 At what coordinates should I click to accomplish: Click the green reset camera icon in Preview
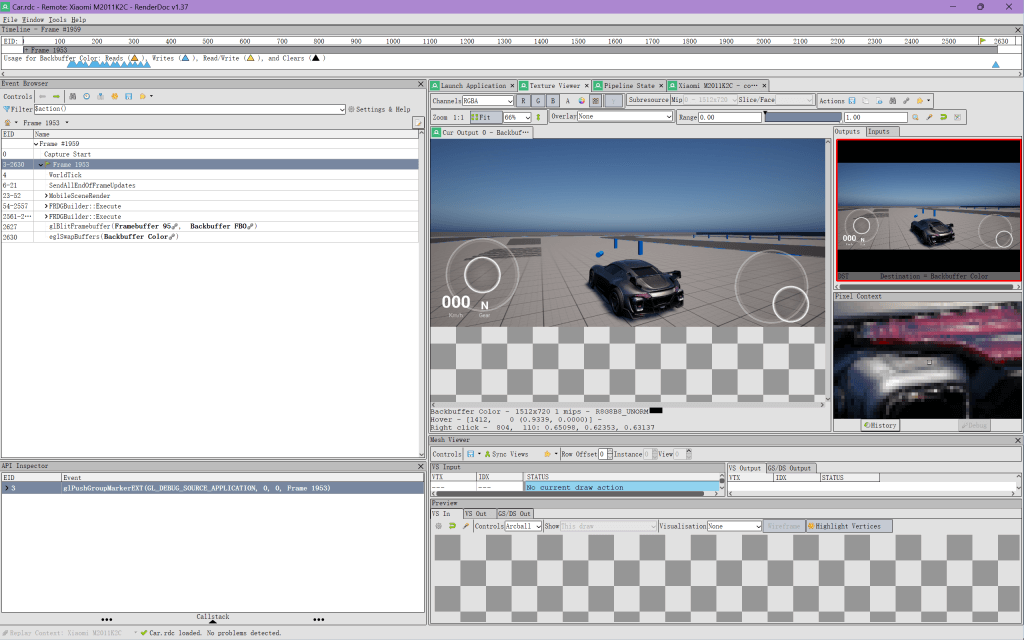click(452, 526)
